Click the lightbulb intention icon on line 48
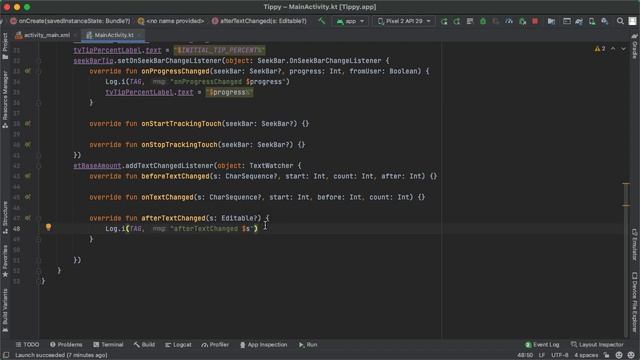The height and width of the screenshot is (360, 640). (x=48, y=227)
